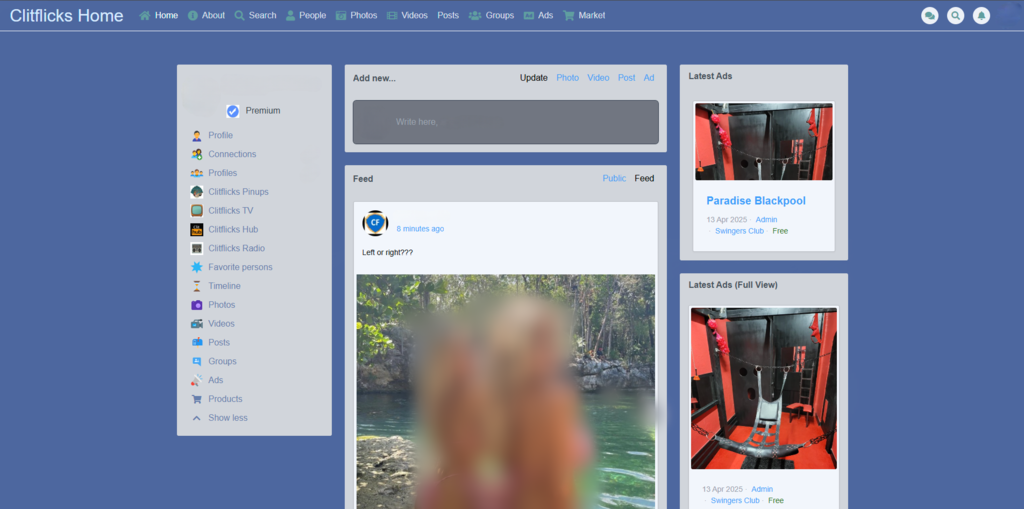1024x509 pixels.
Task: Click the Premium verified badge
Action: (233, 111)
